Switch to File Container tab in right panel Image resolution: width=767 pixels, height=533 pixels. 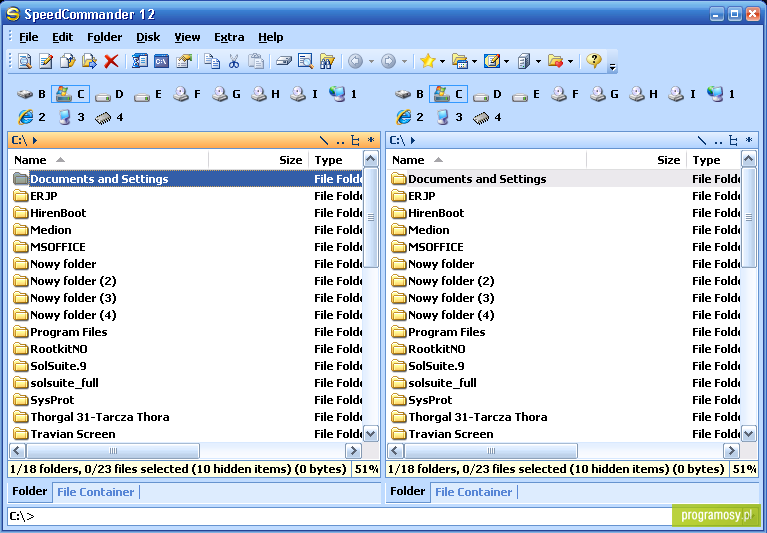click(x=474, y=492)
